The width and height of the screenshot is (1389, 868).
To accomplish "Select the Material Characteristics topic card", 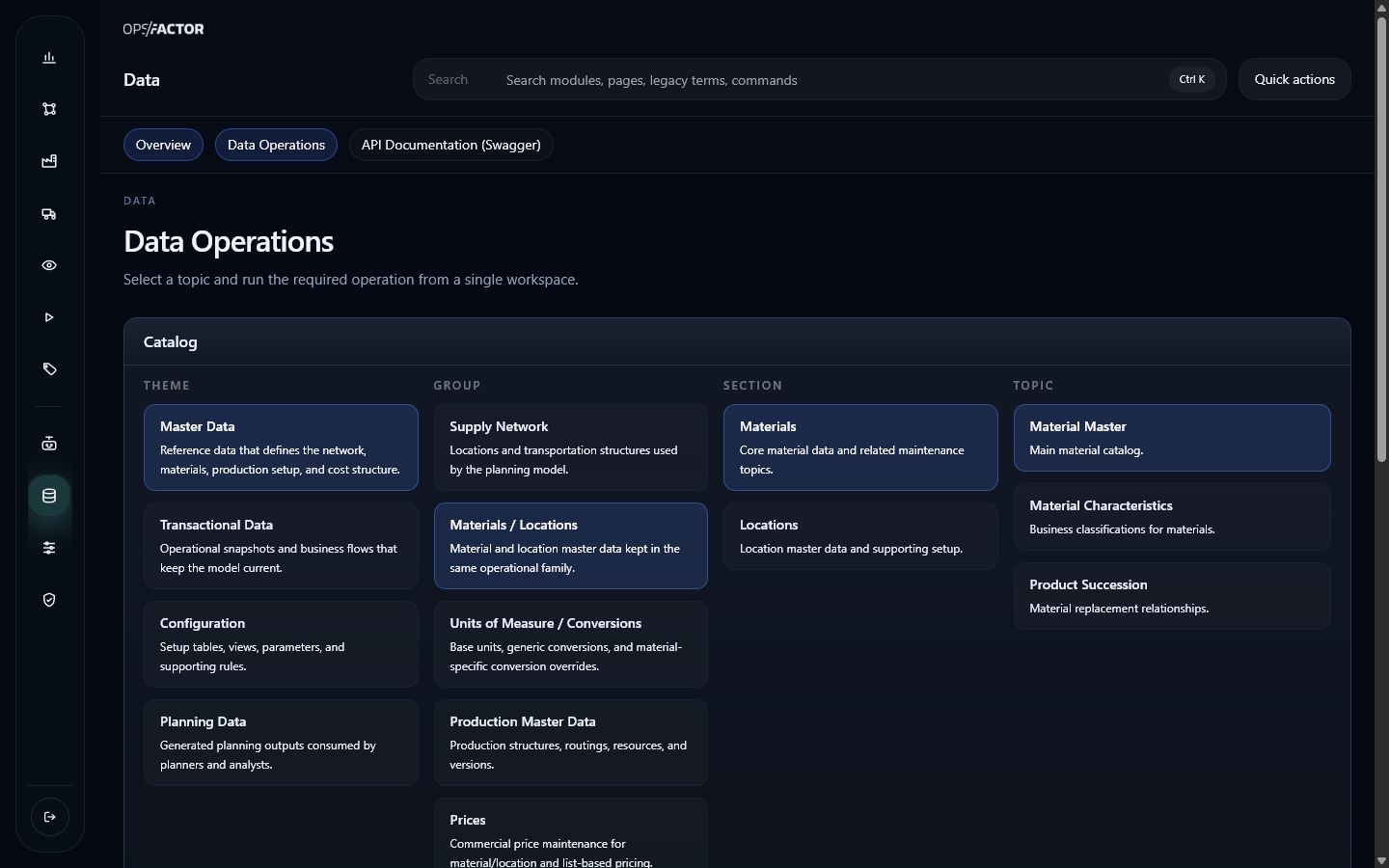I will click(x=1172, y=517).
